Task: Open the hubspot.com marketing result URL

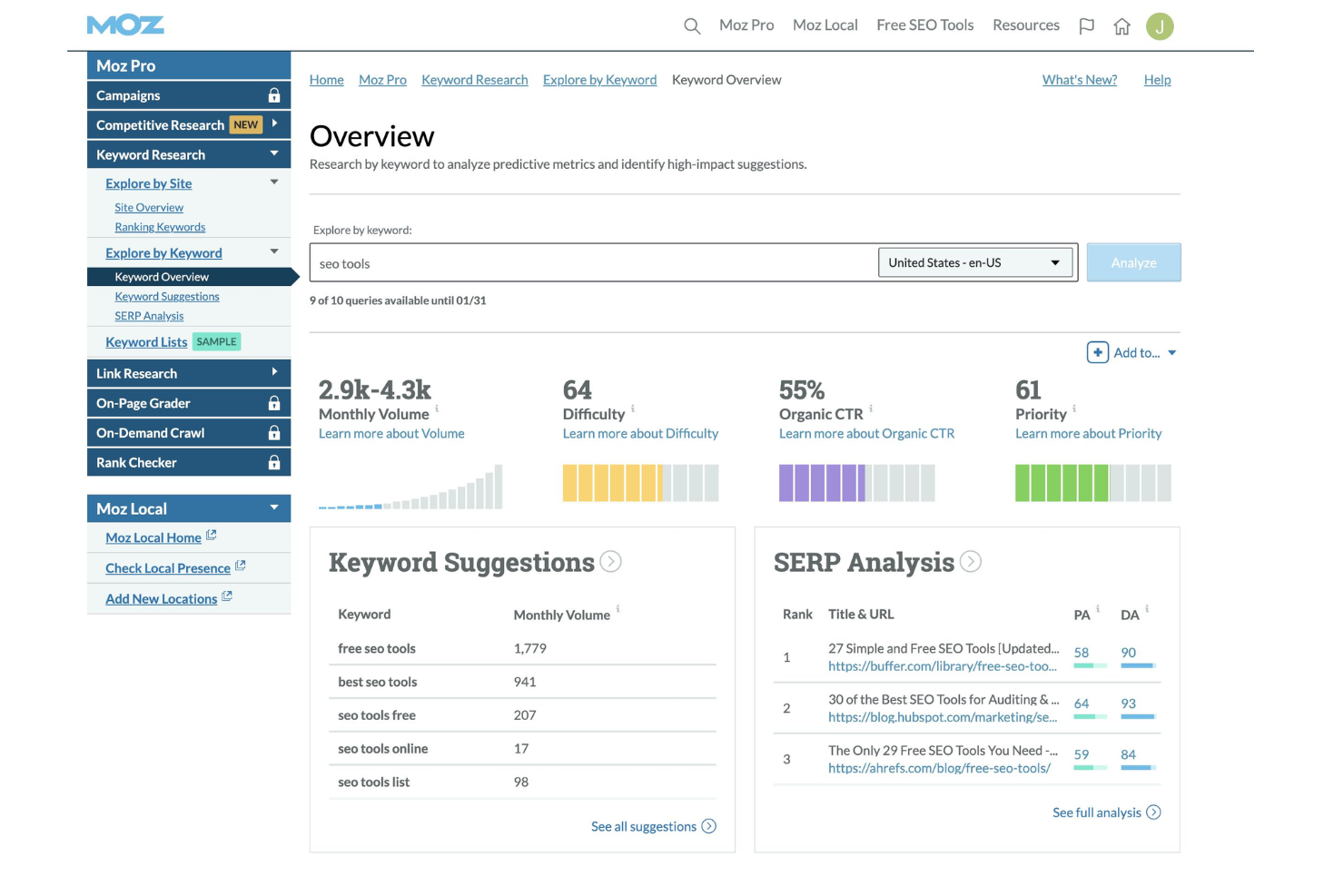Action: point(943,717)
